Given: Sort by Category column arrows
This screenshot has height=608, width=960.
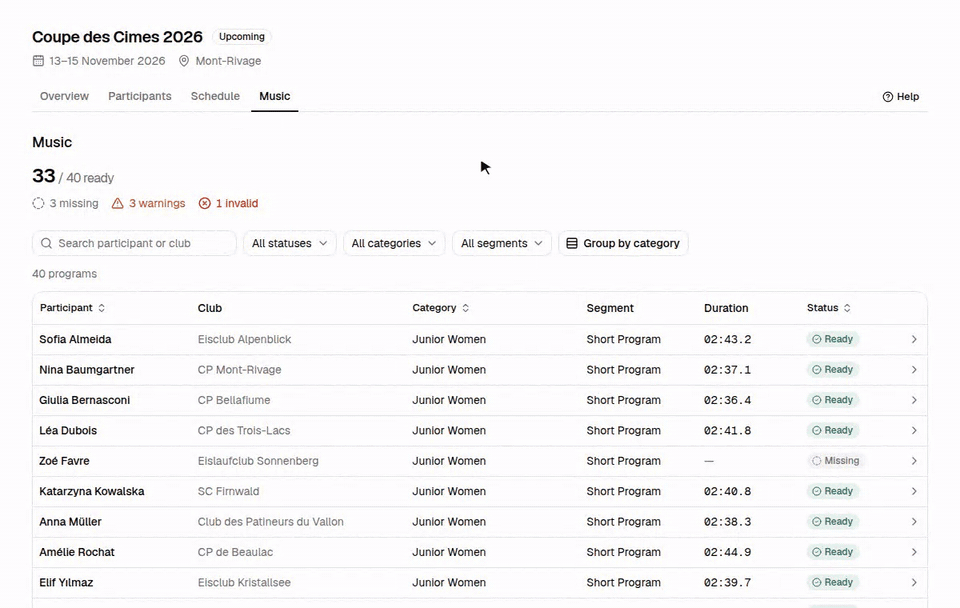Looking at the screenshot, I should 465,308.
